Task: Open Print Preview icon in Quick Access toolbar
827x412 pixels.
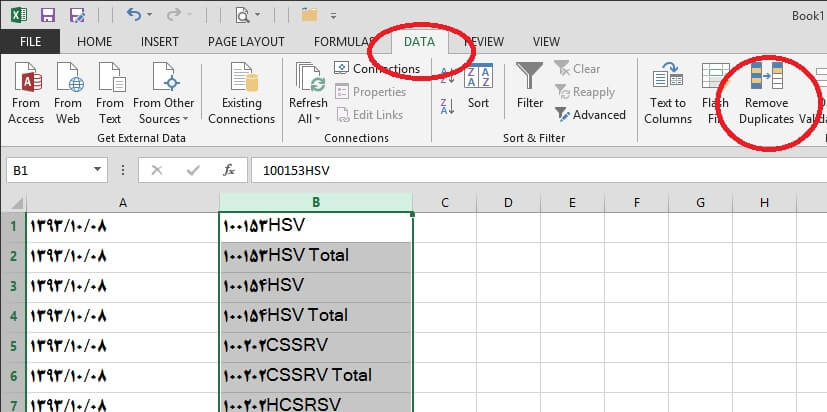Action: 243,15
